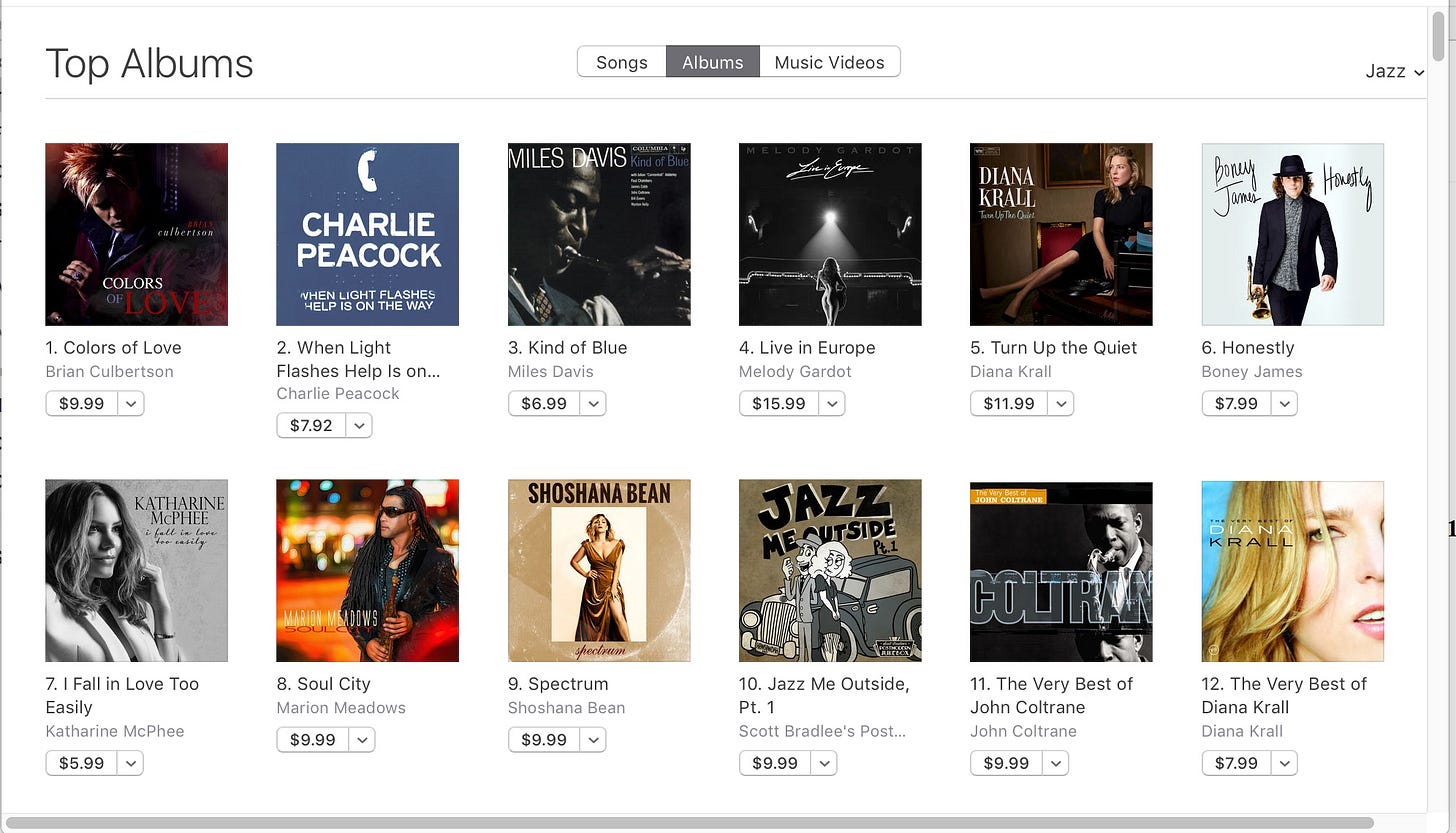Screen dimensions: 1456x833
Task: Open the John Coltrane album artwork
Action: pos(1061,571)
